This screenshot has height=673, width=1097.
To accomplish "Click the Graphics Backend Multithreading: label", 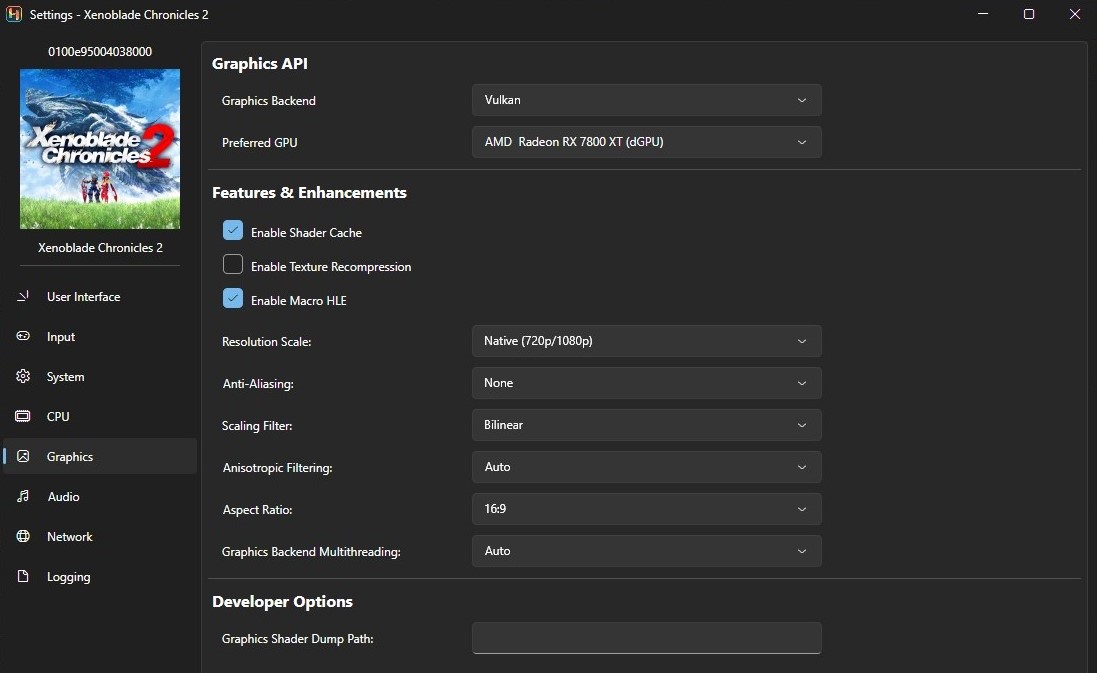I will tap(311, 551).
